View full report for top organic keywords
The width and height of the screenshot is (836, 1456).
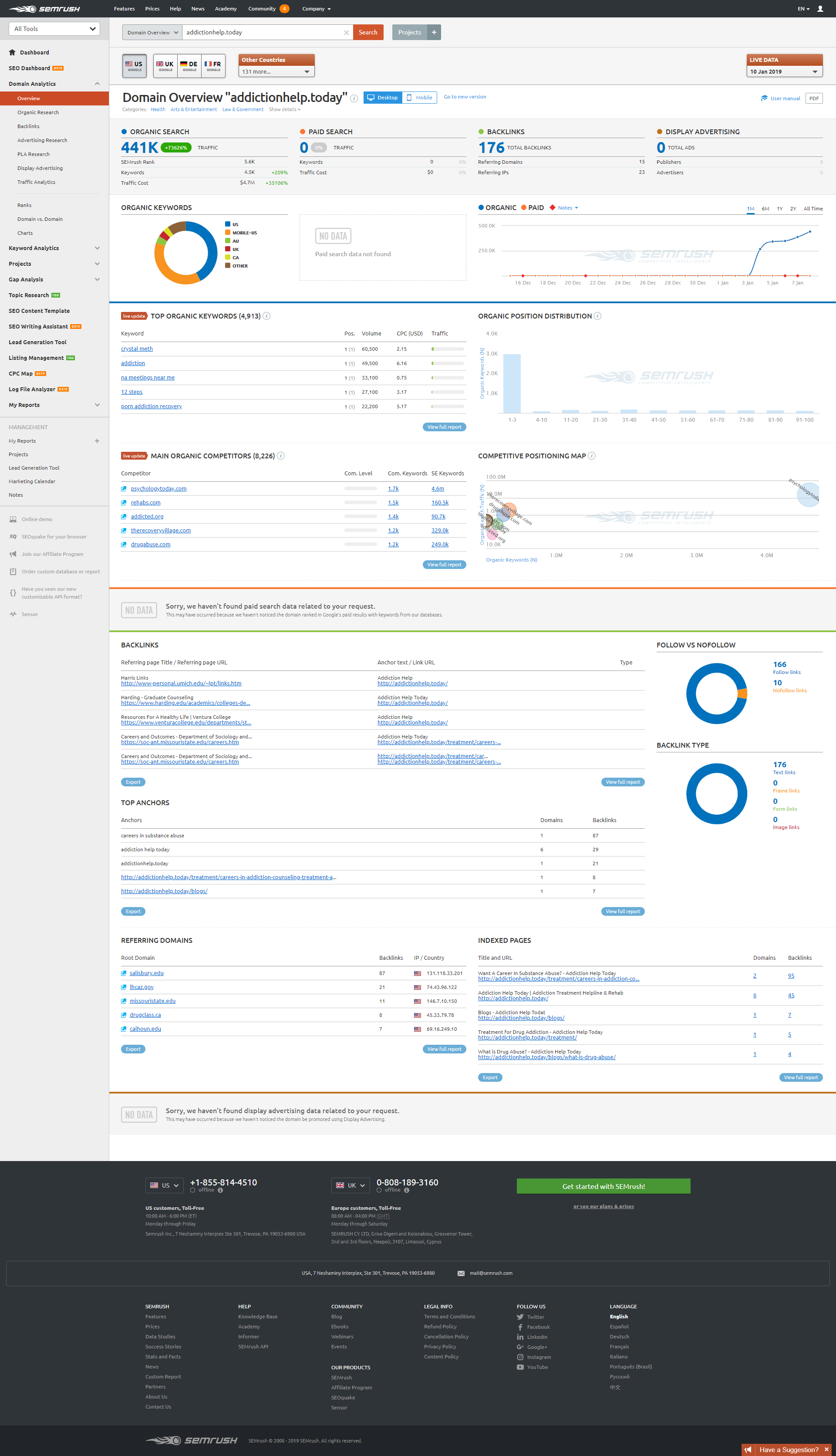pyautogui.click(x=445, y=427)
